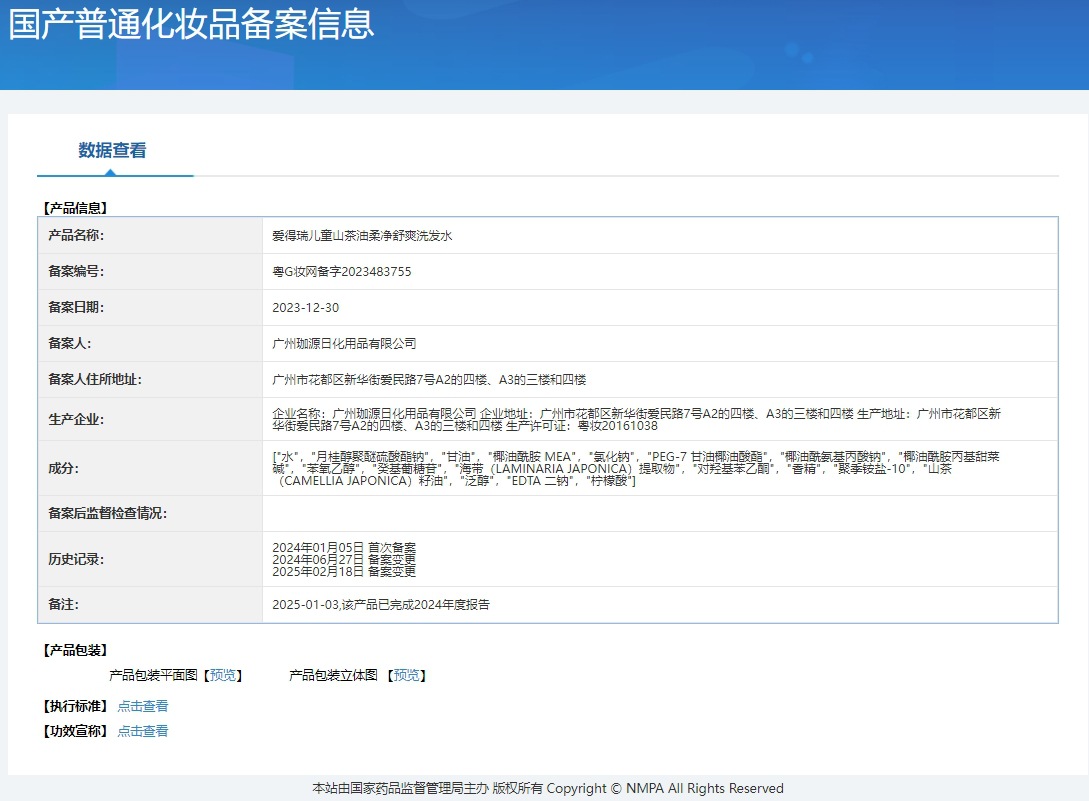Screen dimensions: 1089x801
Task: Select filing number 粤G妆网备字2023483755
Action: [x=342, y=272]
